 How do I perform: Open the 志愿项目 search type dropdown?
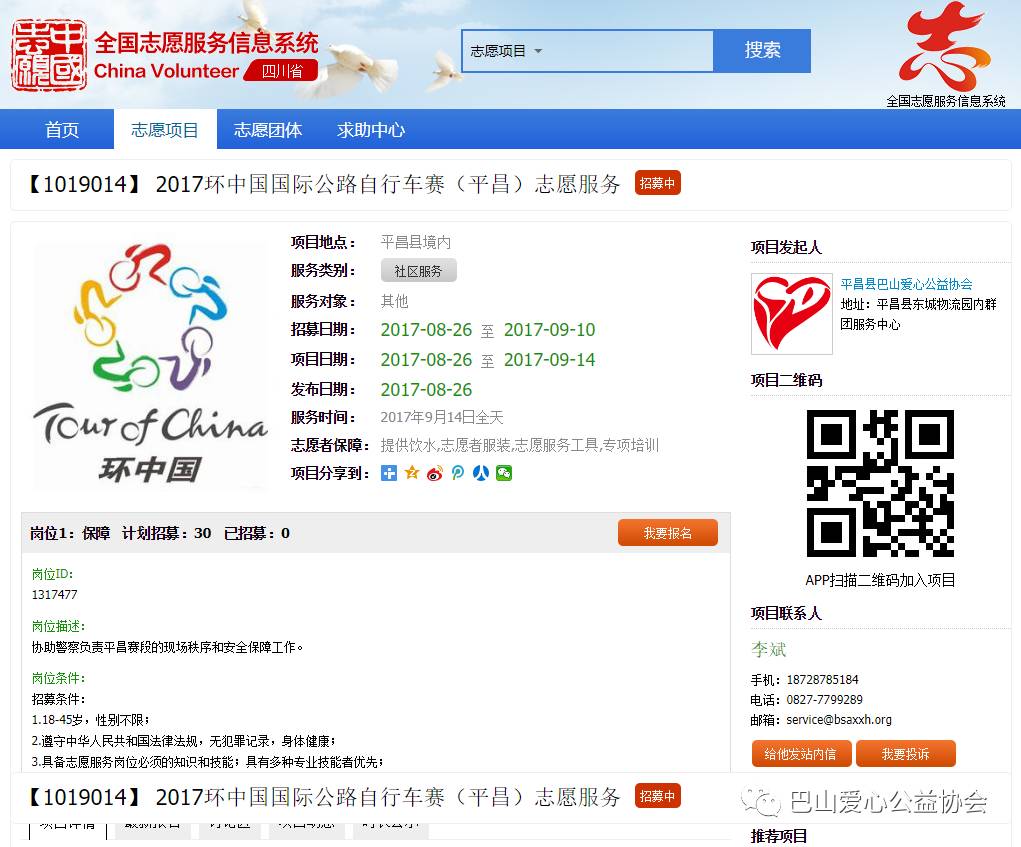506,51
